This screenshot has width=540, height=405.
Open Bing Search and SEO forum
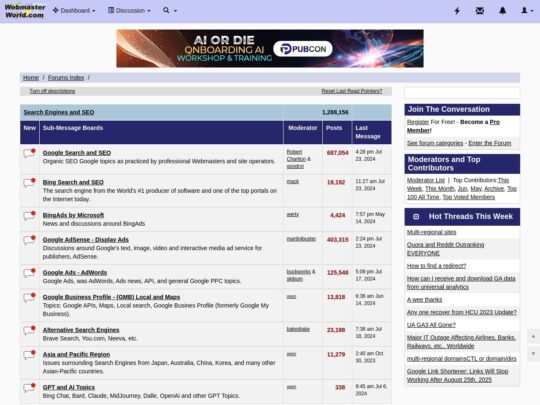tap(73, 182)
